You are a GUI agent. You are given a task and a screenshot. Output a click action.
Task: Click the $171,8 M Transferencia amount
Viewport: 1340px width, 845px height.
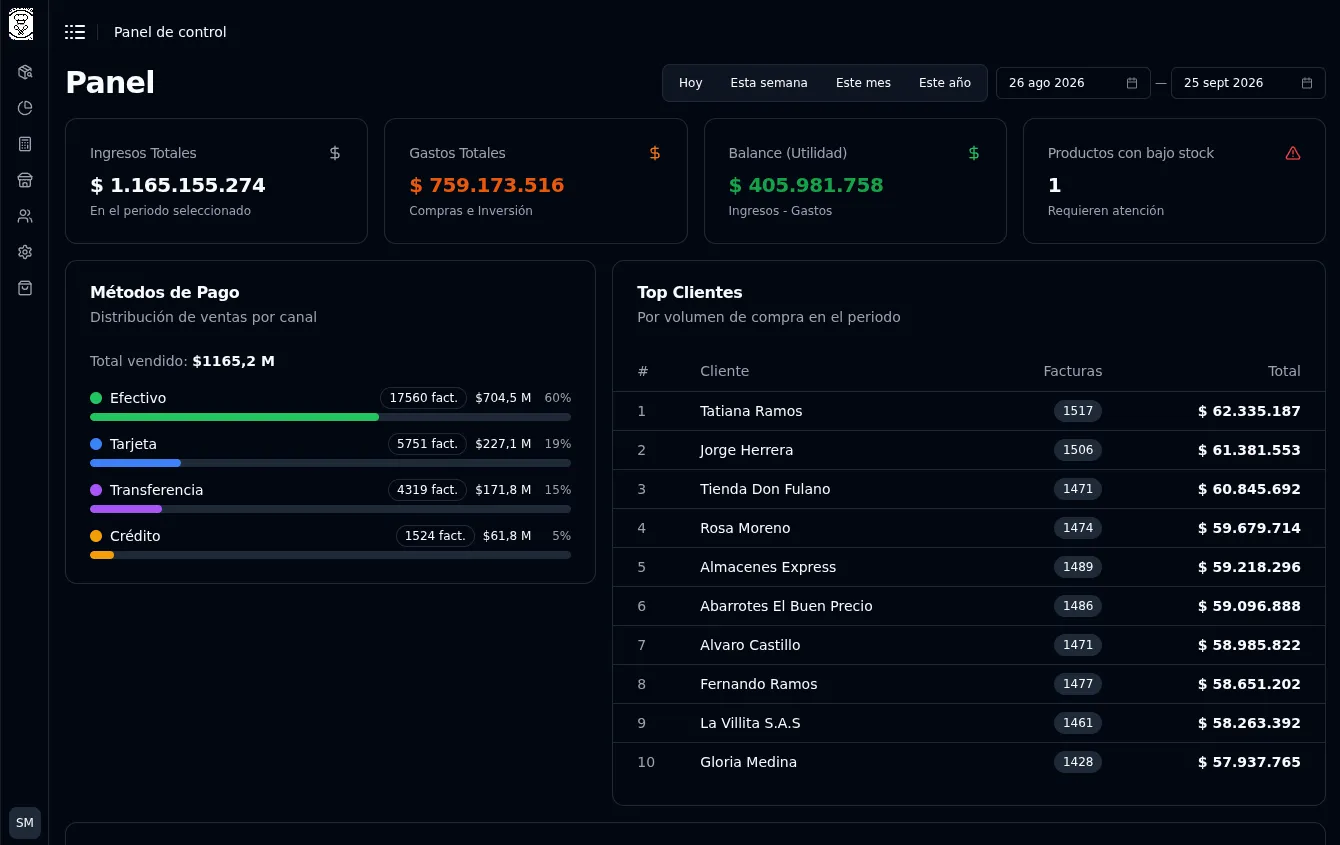click(503, 490)
